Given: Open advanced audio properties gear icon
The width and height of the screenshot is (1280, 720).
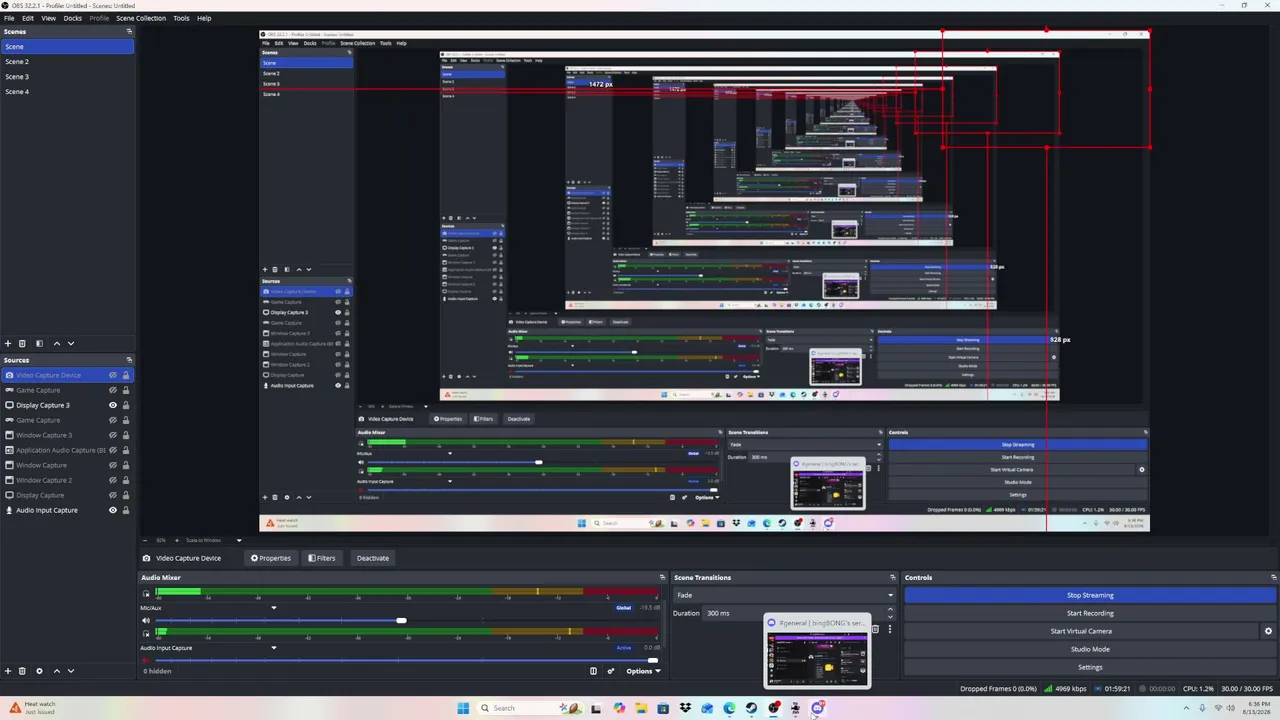Looking at the screenshot, I should pyautogui.click(x=611, y=671).
